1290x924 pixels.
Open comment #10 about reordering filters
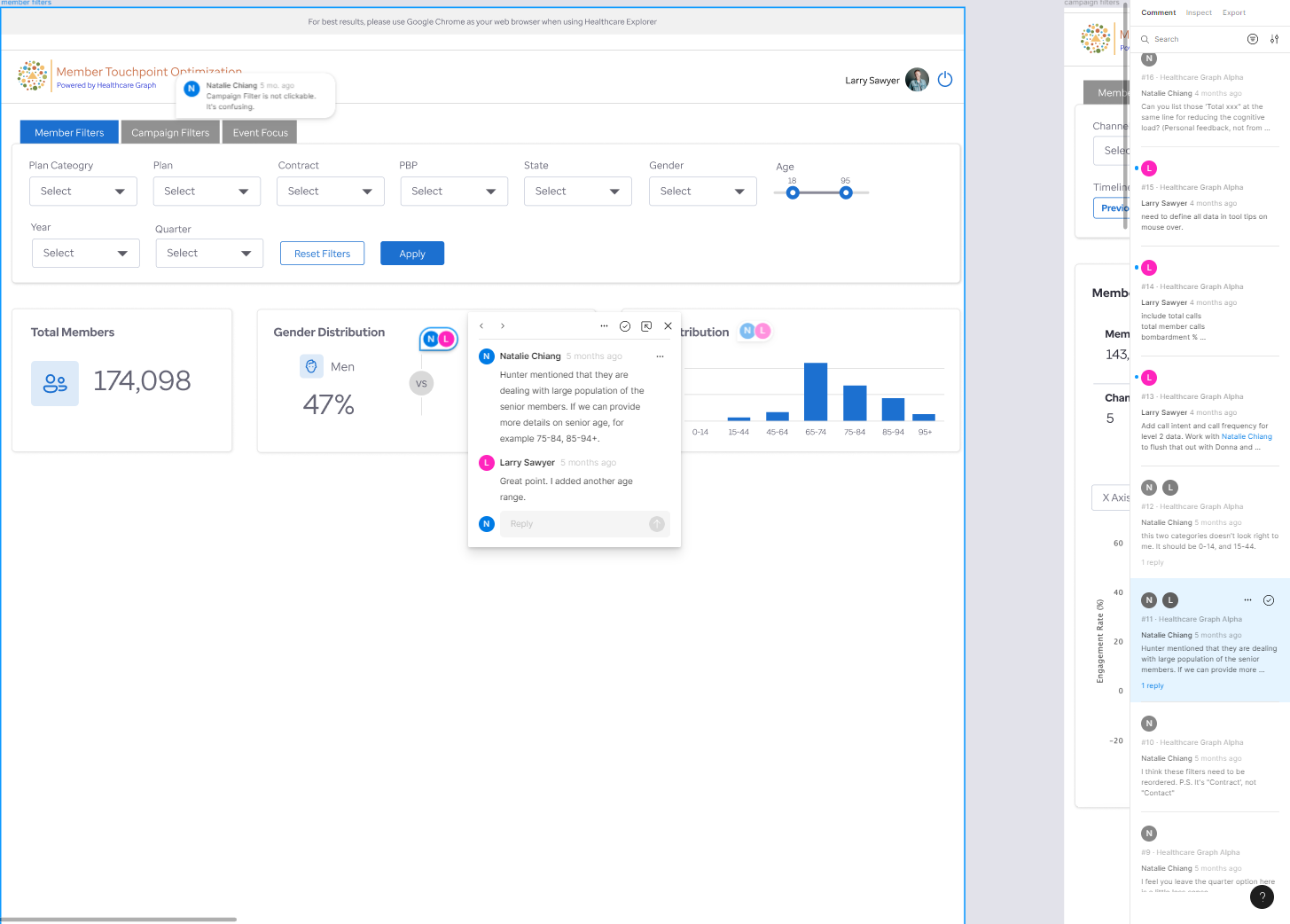(1209, 758)
